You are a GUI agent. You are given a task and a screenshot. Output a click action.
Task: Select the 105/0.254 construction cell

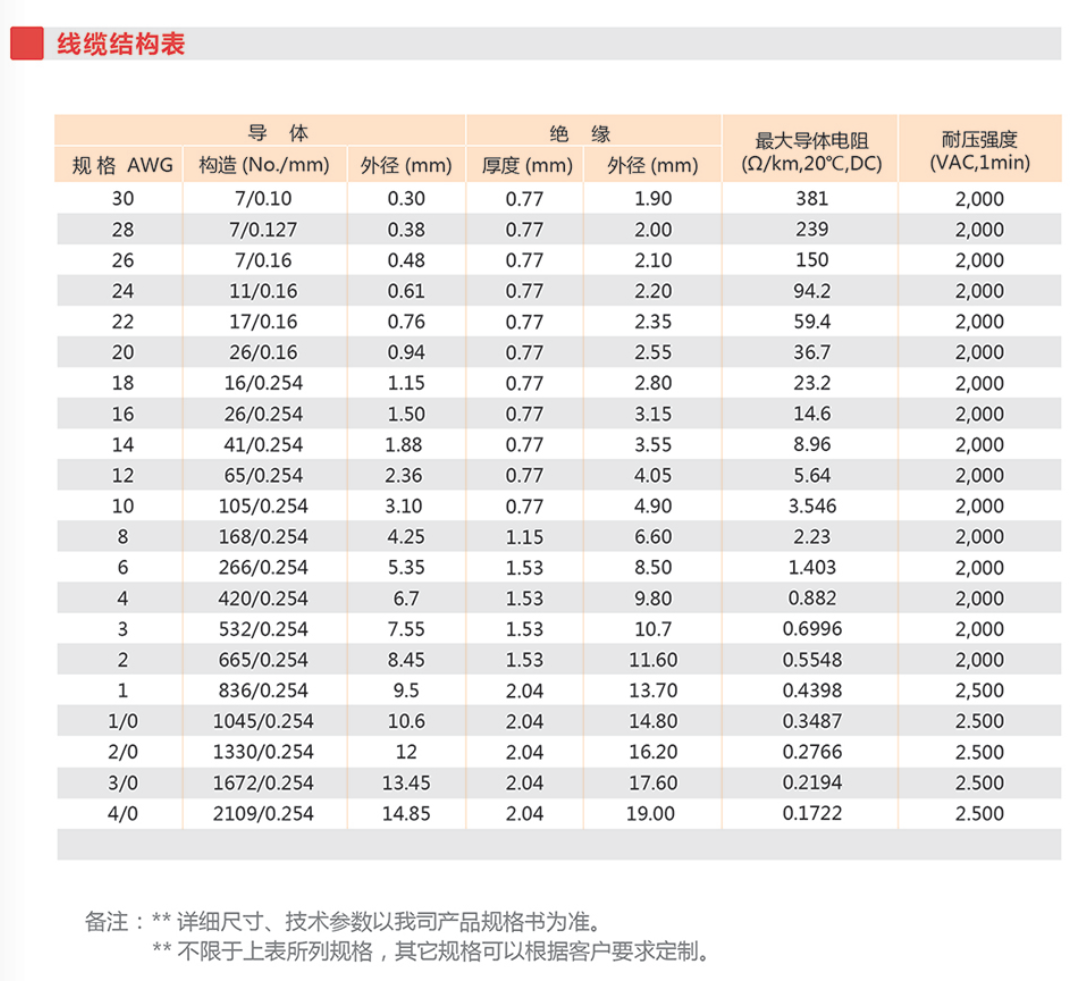coord(264,507)
